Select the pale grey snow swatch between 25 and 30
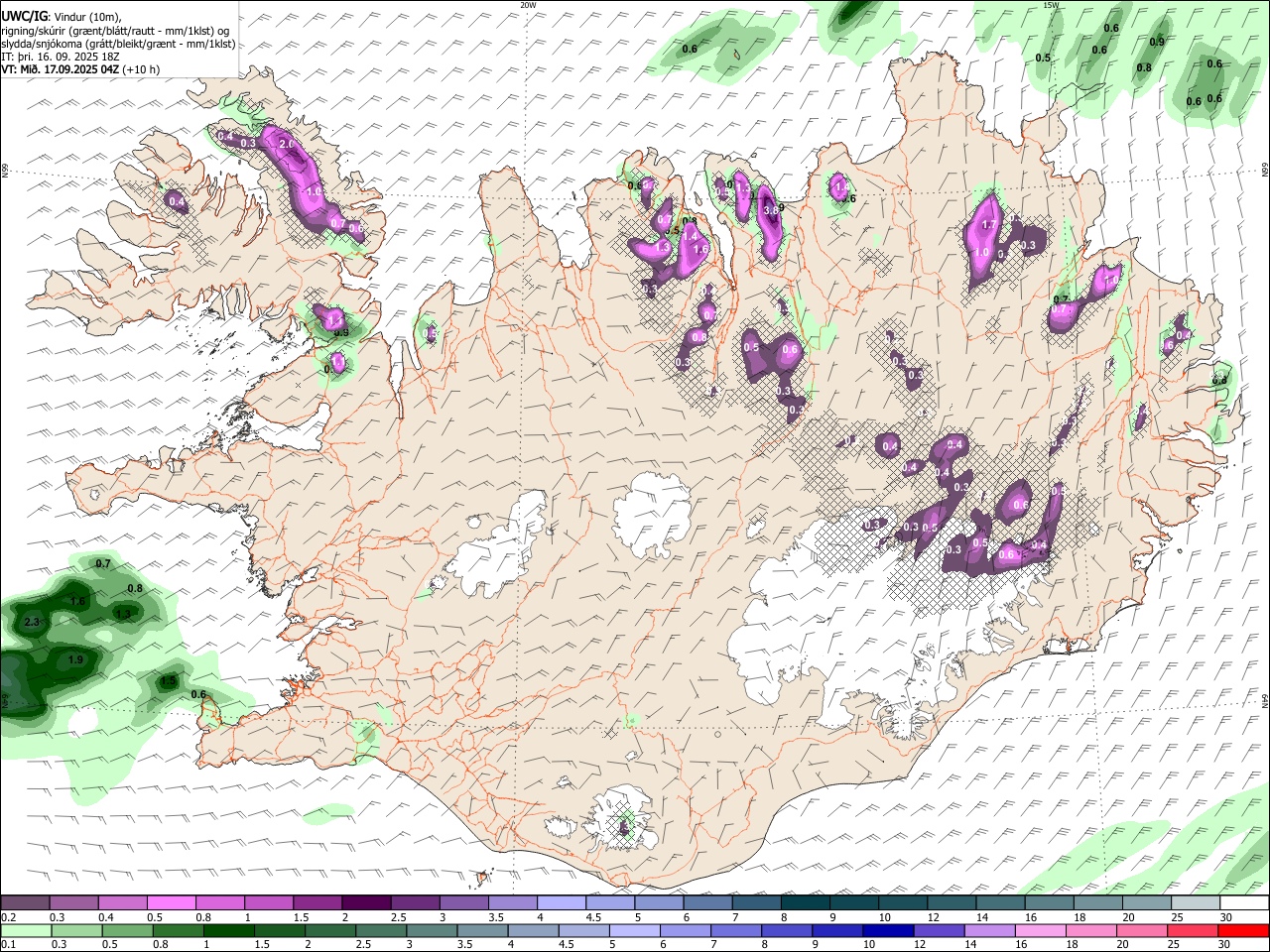This screenshot has height=952, width=1270. pyautogui.click(x=1196, y=903)
